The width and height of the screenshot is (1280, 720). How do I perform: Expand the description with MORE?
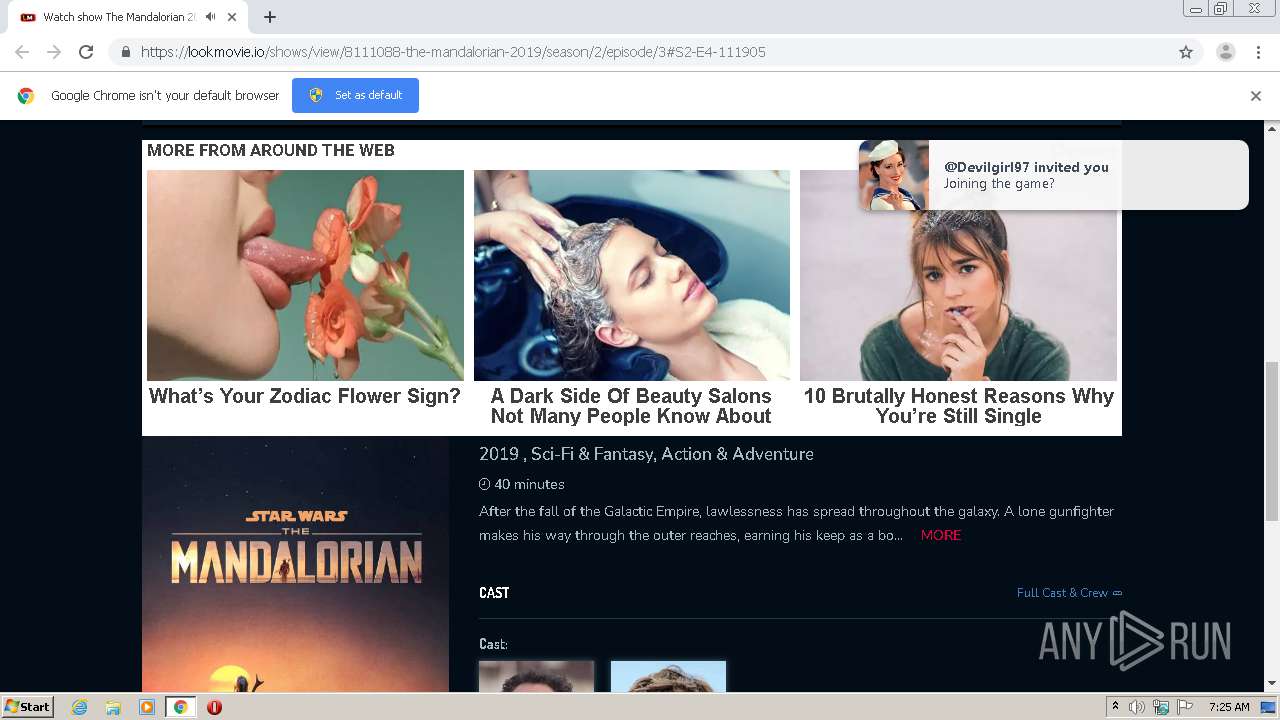pos(941,535)
